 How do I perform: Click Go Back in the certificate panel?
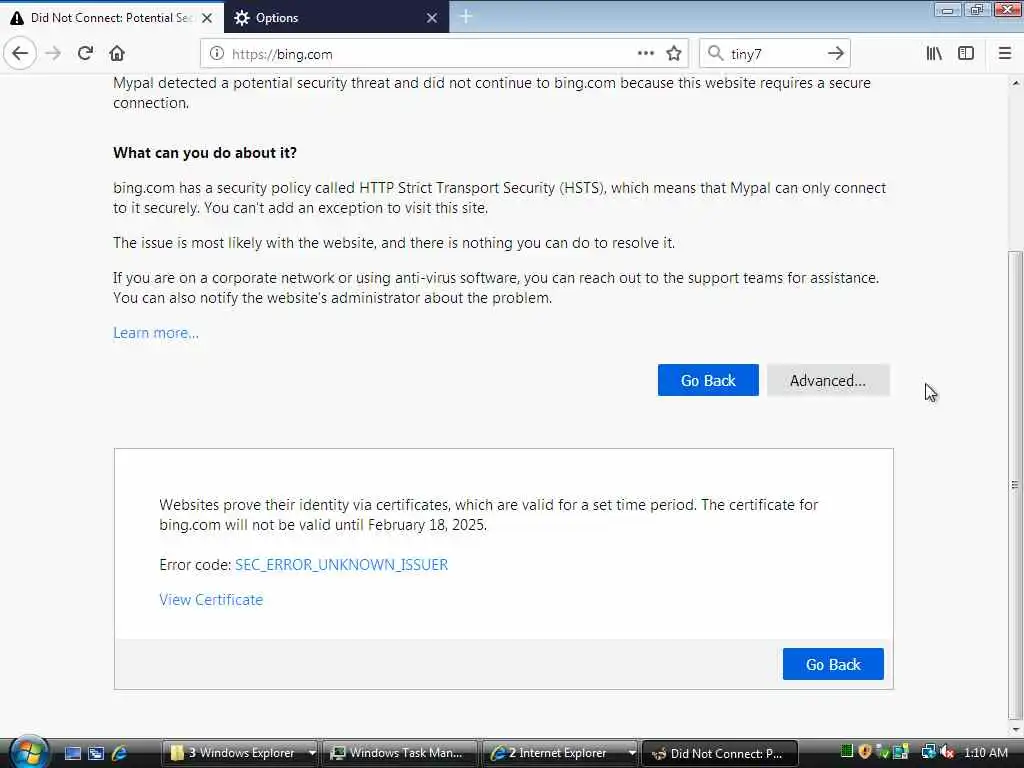click(833, 664)
